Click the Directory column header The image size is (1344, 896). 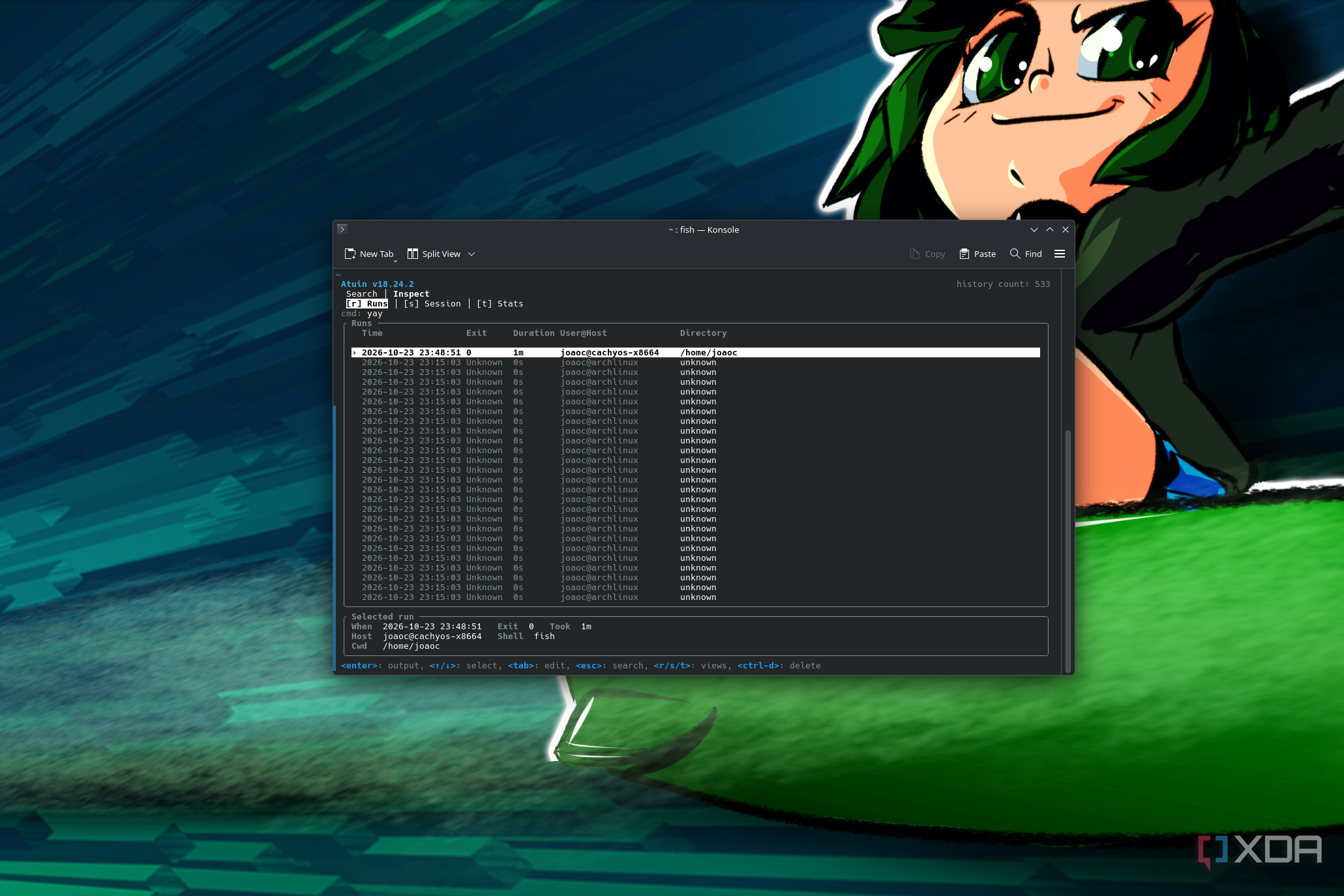coord(704,333)
